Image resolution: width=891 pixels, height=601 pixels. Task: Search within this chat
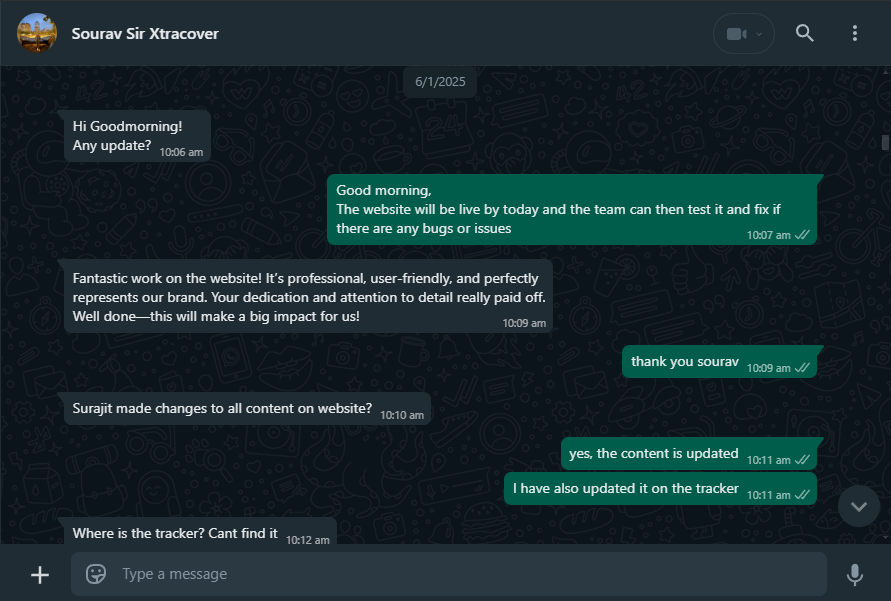pos(805,34)
